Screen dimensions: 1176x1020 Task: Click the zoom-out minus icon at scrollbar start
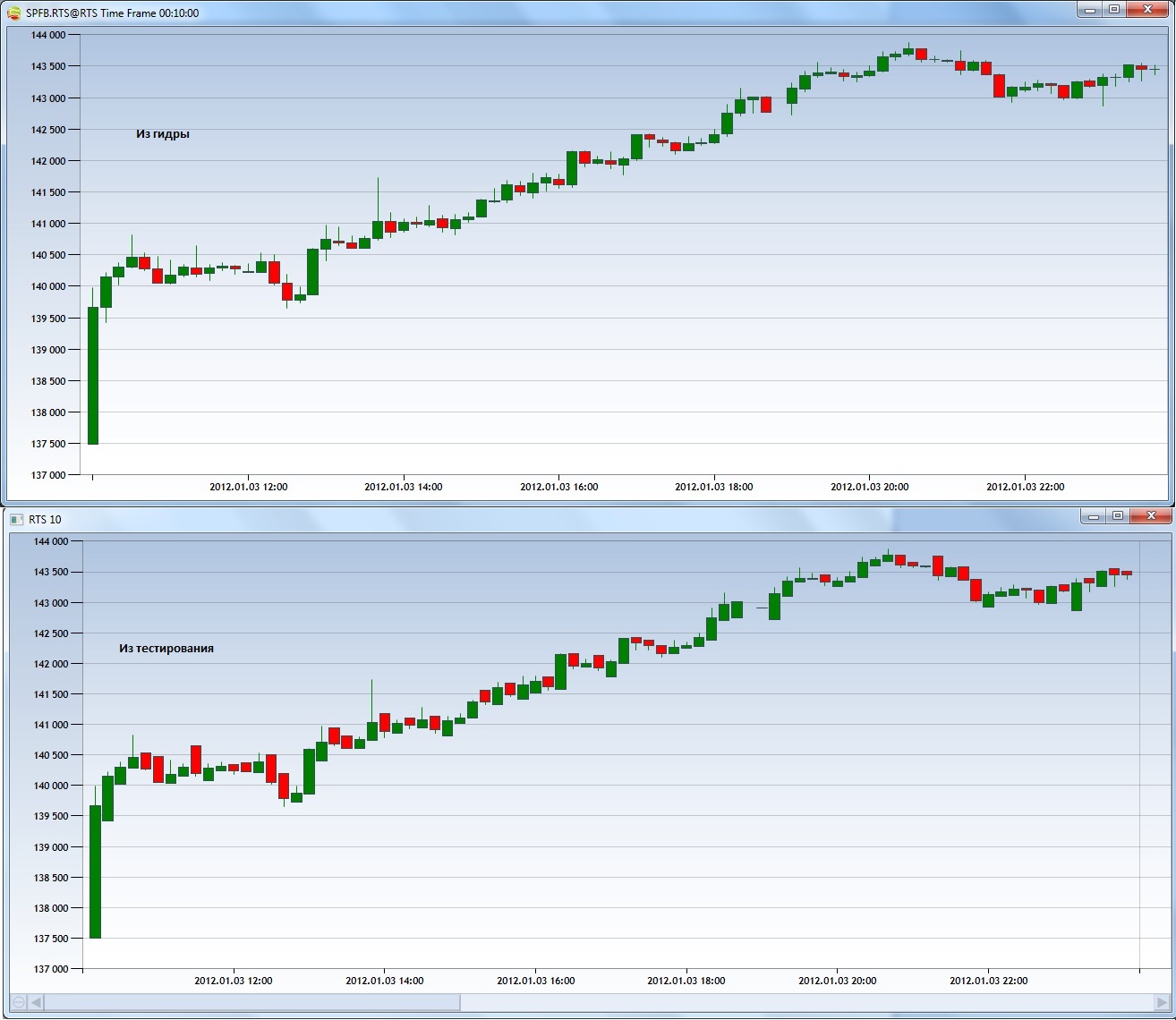[19, 1002]
